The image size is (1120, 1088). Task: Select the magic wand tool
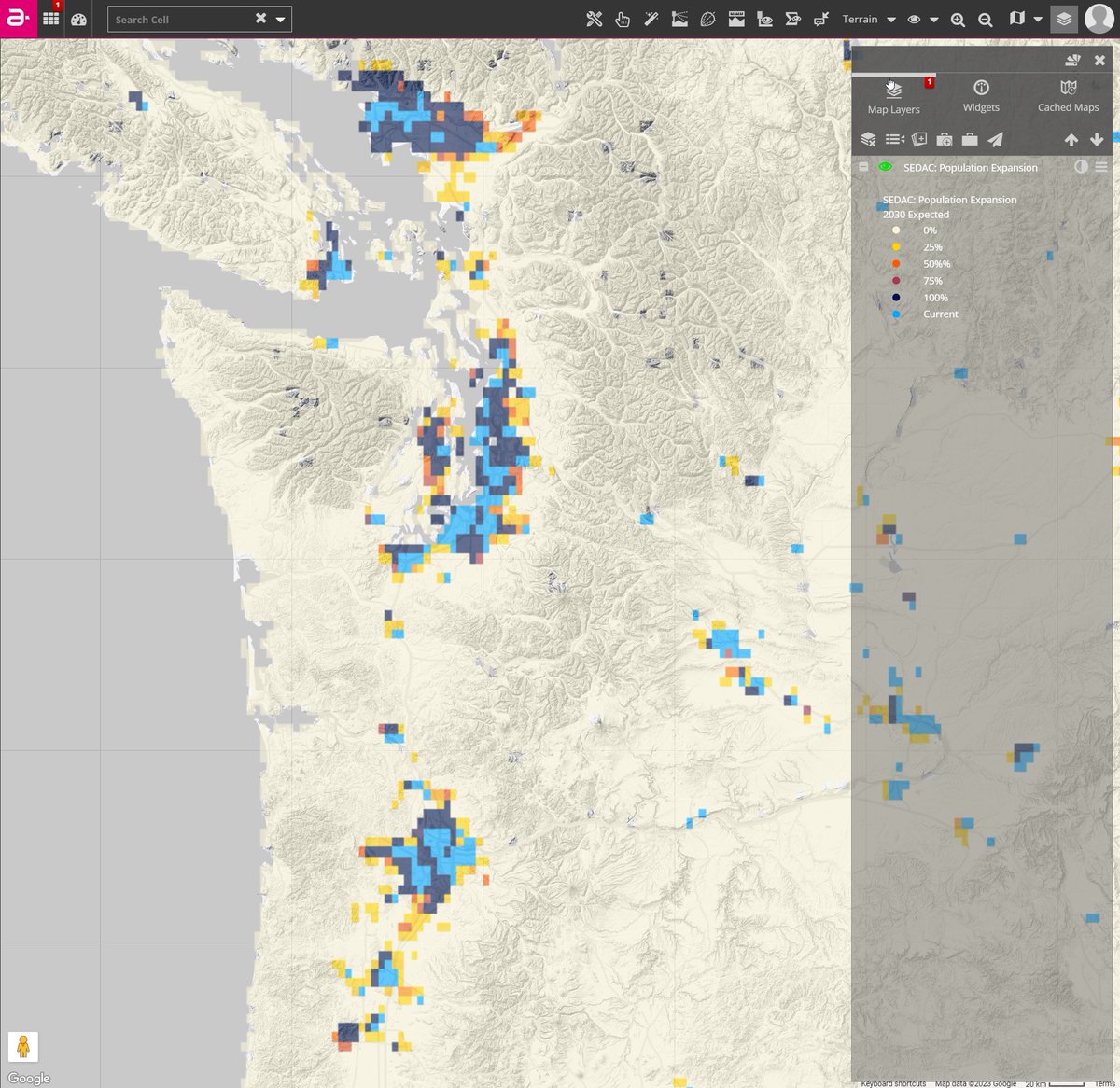click(x=651, y=19)
